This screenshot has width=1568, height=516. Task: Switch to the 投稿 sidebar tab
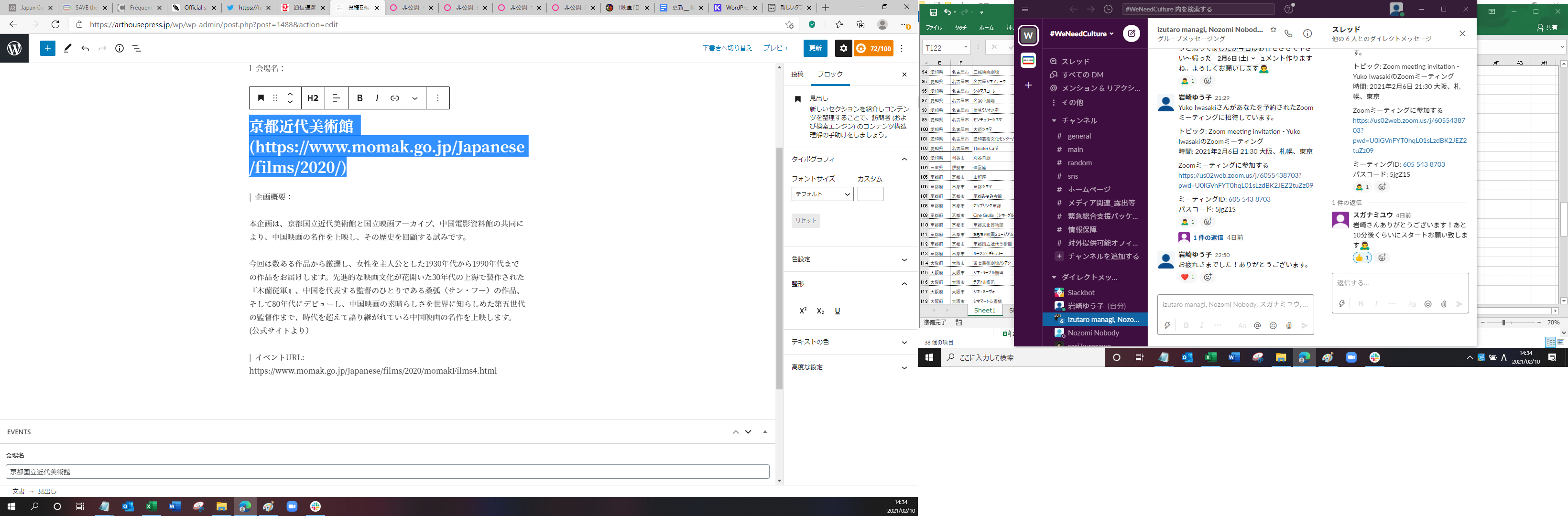pos(797,74)
